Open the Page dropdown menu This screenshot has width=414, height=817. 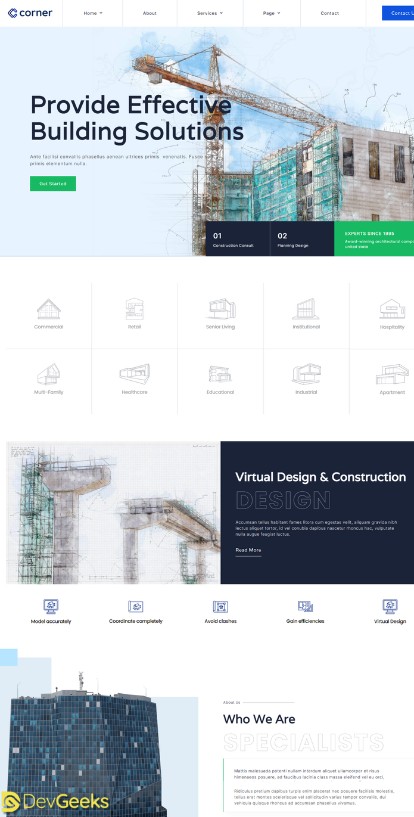point(271,13)
